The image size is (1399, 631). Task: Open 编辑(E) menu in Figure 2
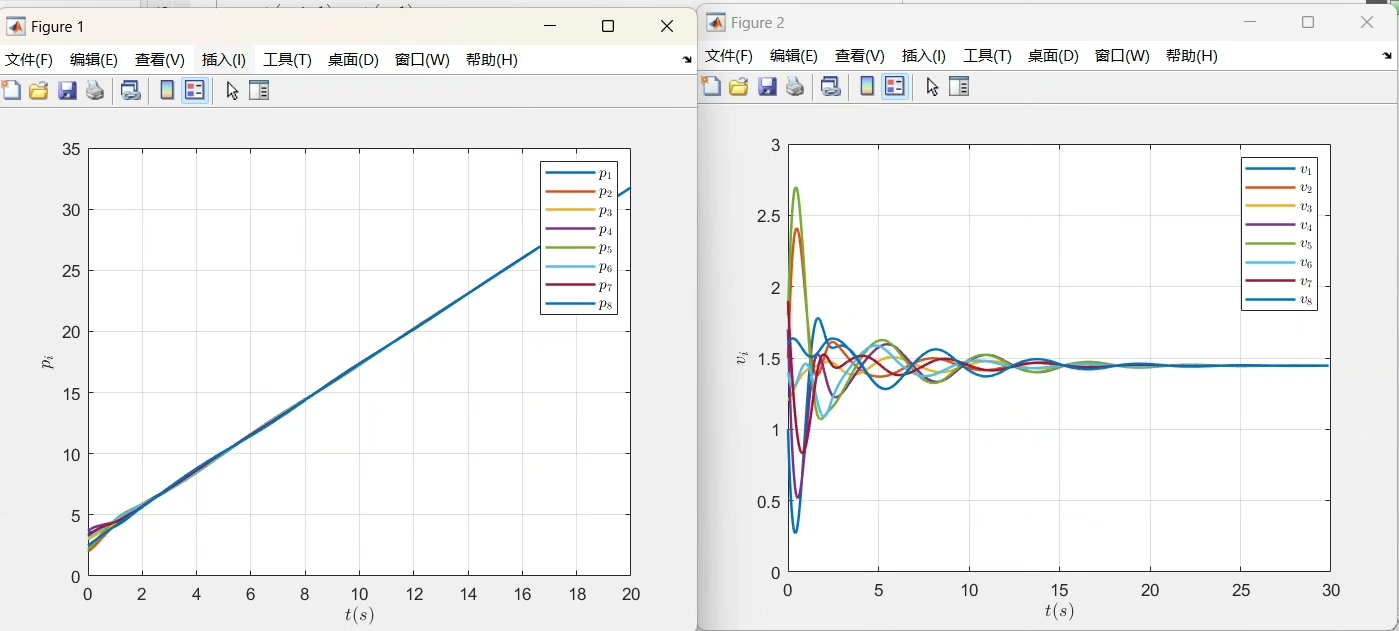coord(794,56)
